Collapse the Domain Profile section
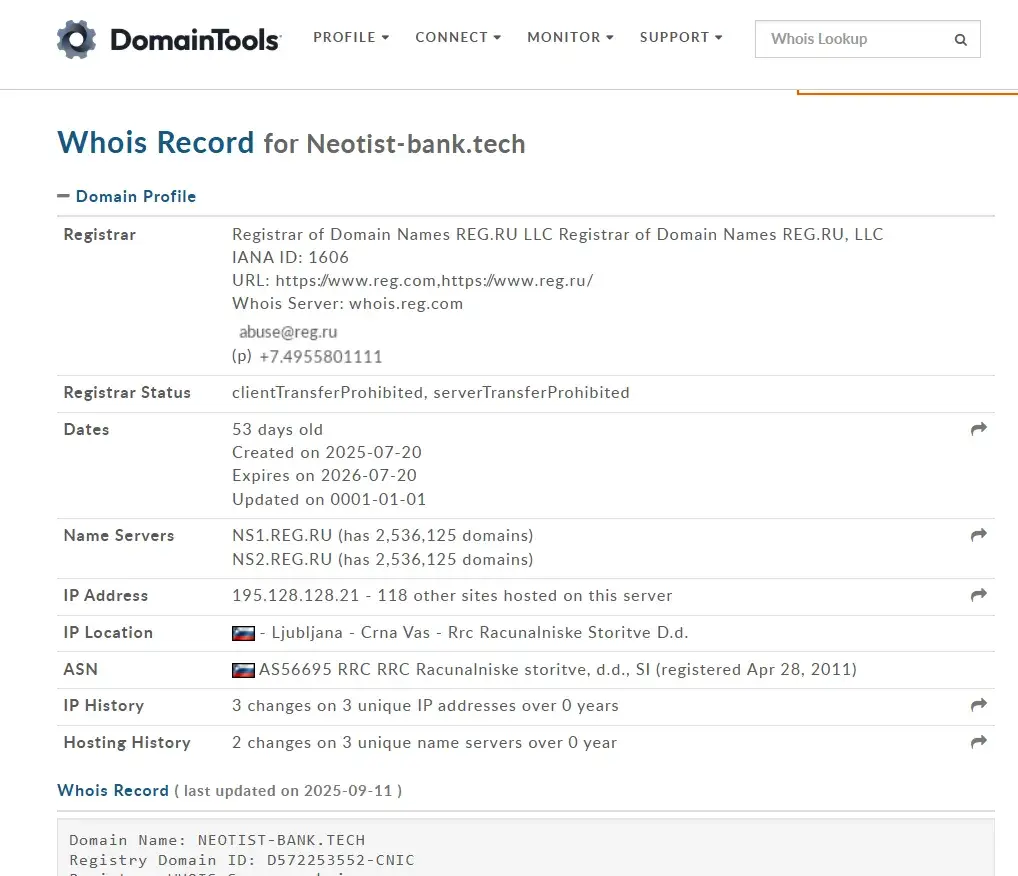Viewport: 1018px width, 876px height. pyautogui.click(x=127, y=196)
